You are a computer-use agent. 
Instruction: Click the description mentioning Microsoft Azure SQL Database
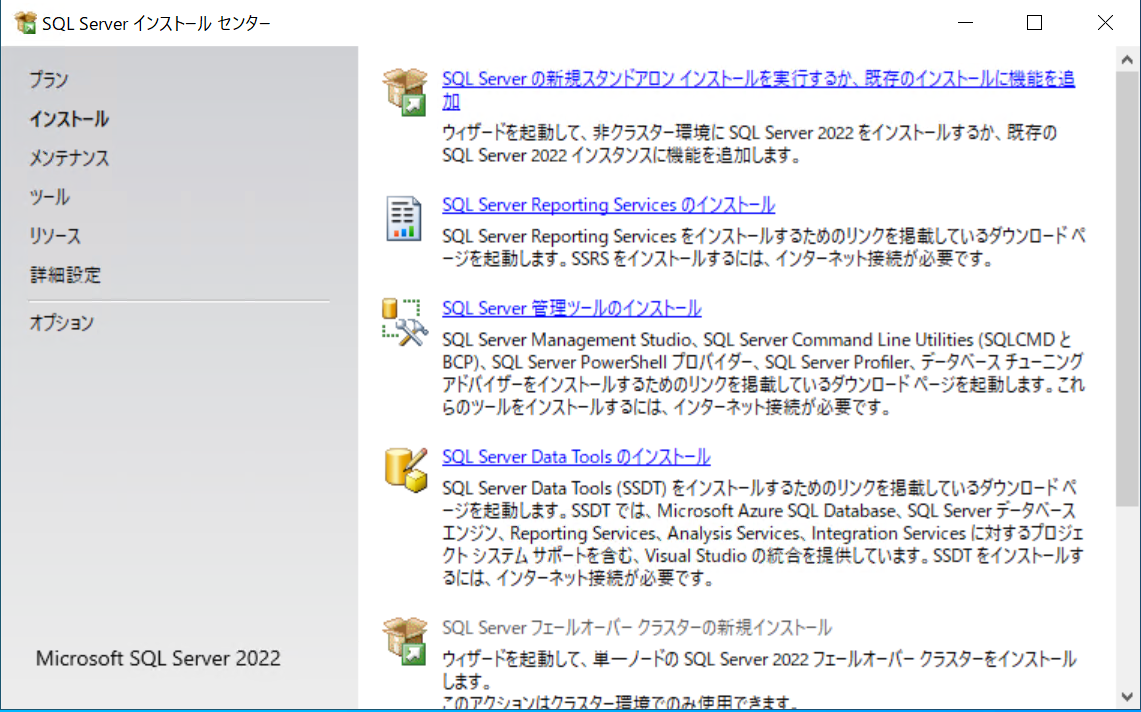click(764, 533)
